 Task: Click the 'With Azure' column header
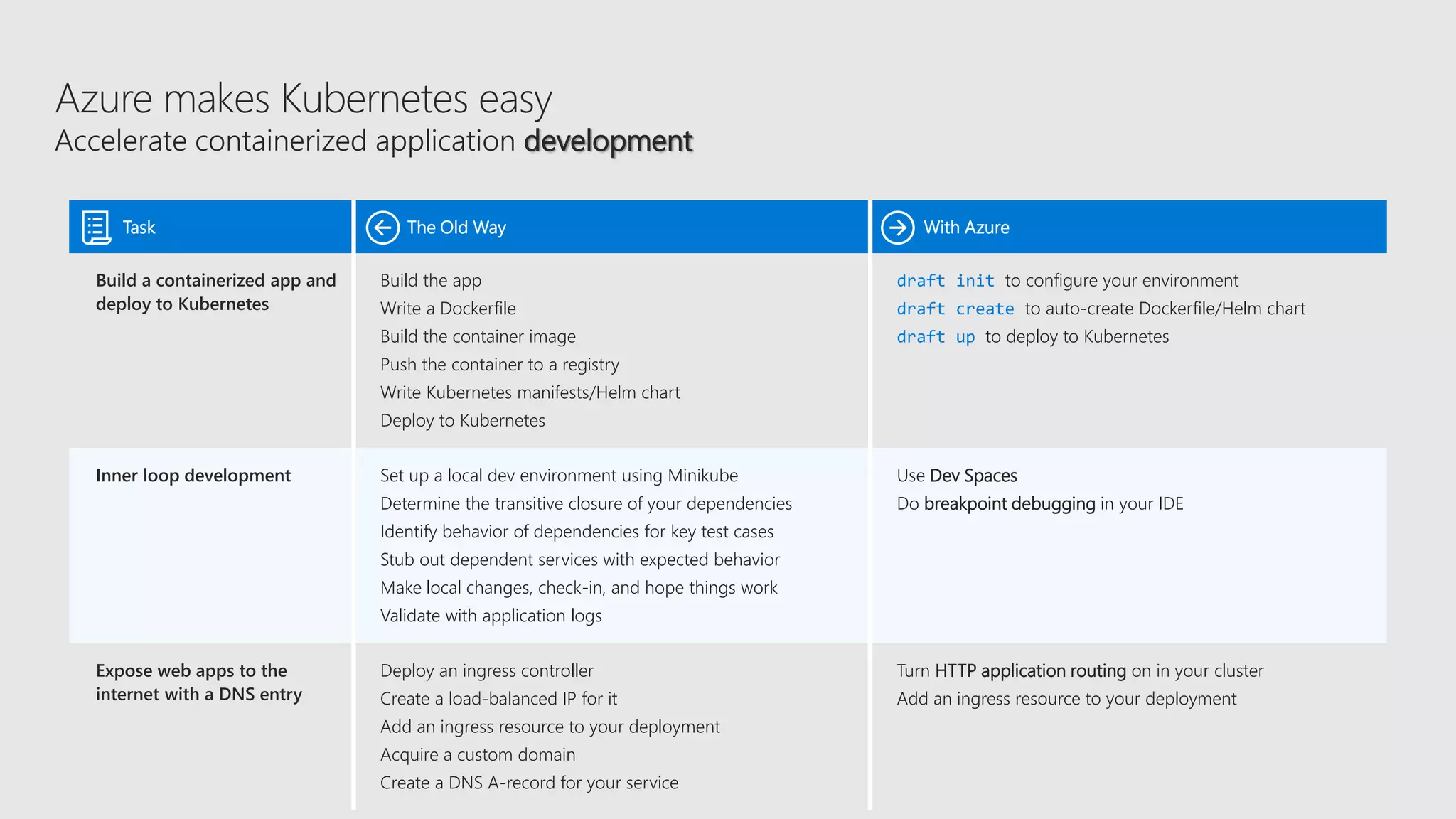pos(966,227)
